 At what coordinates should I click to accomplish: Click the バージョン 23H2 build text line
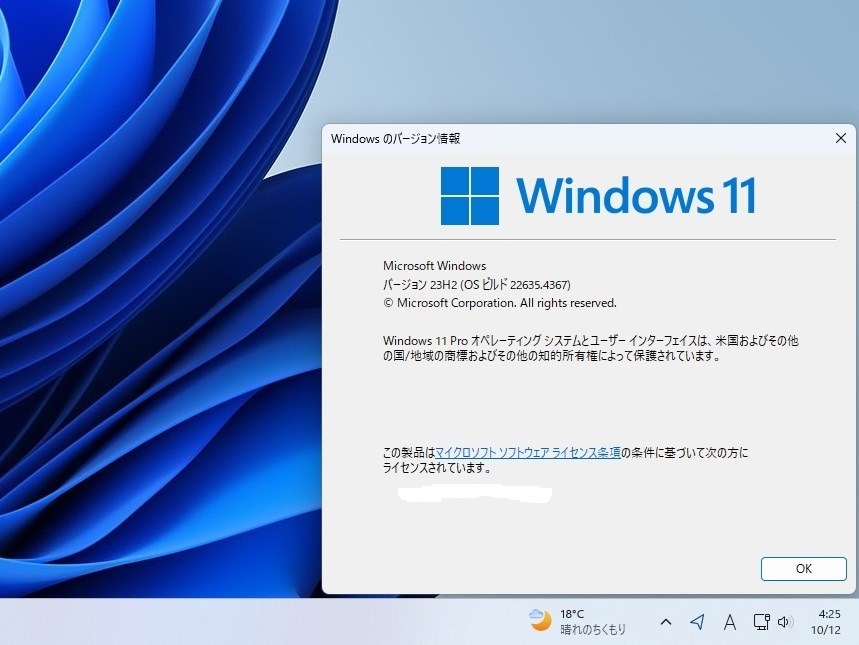coord(477,284)
